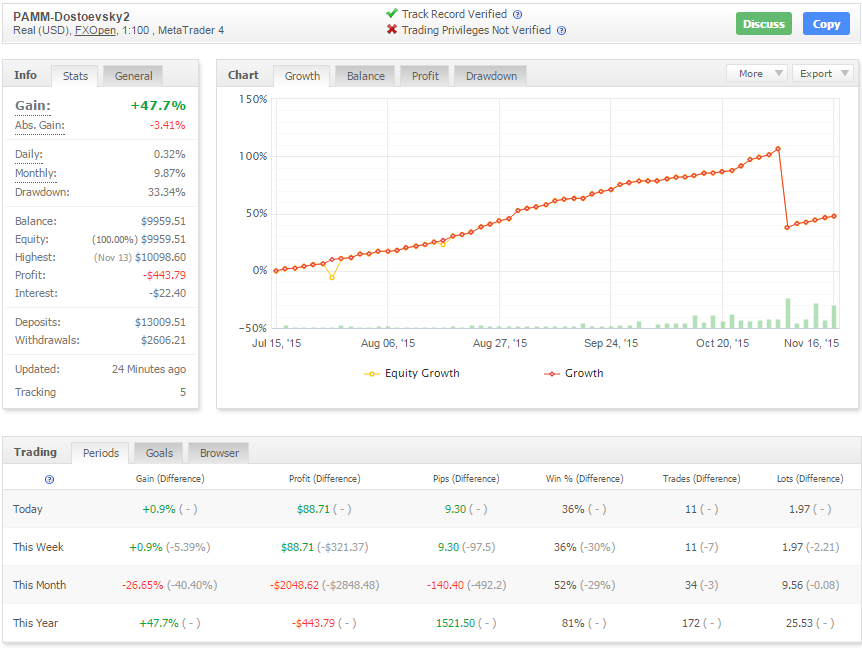
Task: Click help icon beside Trading Privileges Not Verified
Action: pos(561,31)
